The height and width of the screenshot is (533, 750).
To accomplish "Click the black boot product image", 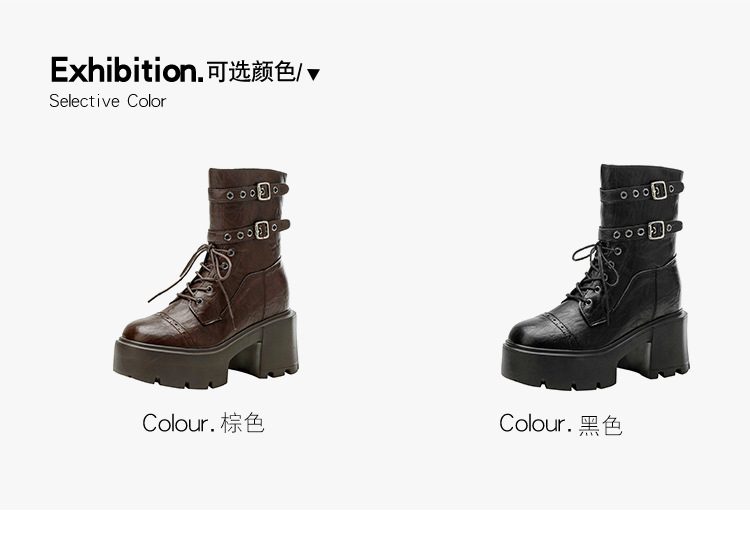I will click(x=596, y=278).
